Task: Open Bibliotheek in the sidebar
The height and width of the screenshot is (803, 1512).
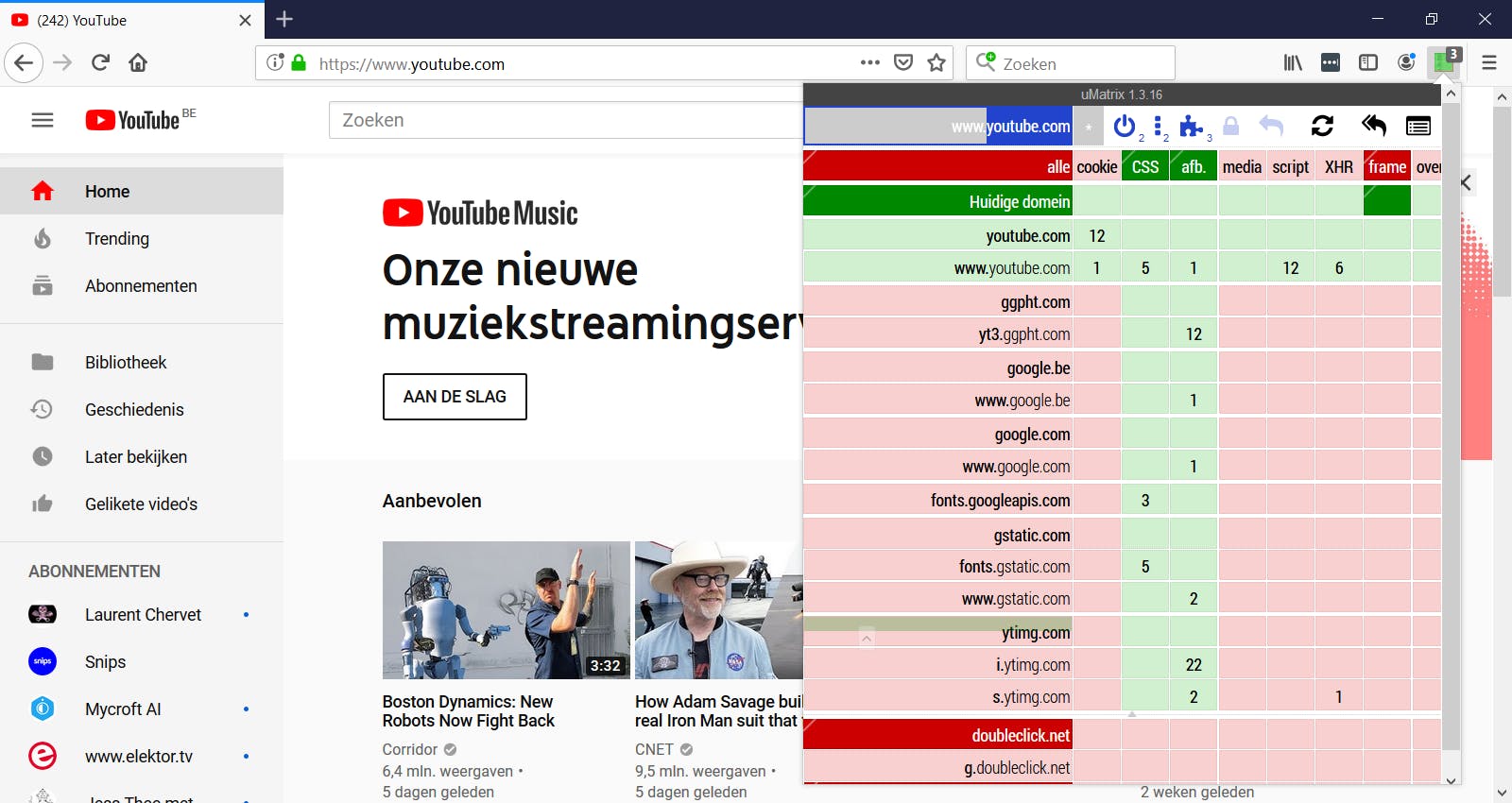Action: [142, 362]
